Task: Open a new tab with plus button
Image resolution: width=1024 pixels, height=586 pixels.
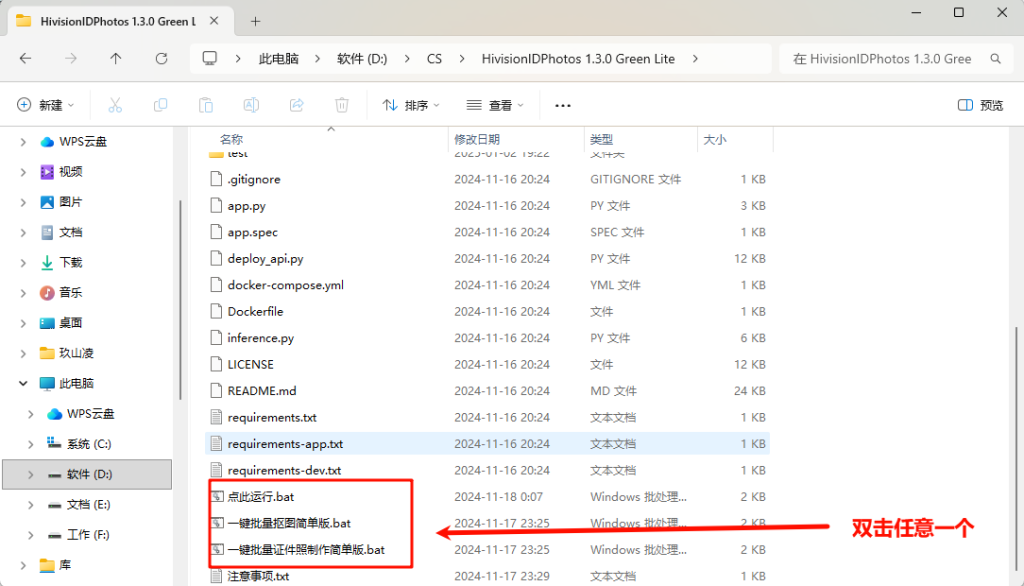Action: pos(256,21)
